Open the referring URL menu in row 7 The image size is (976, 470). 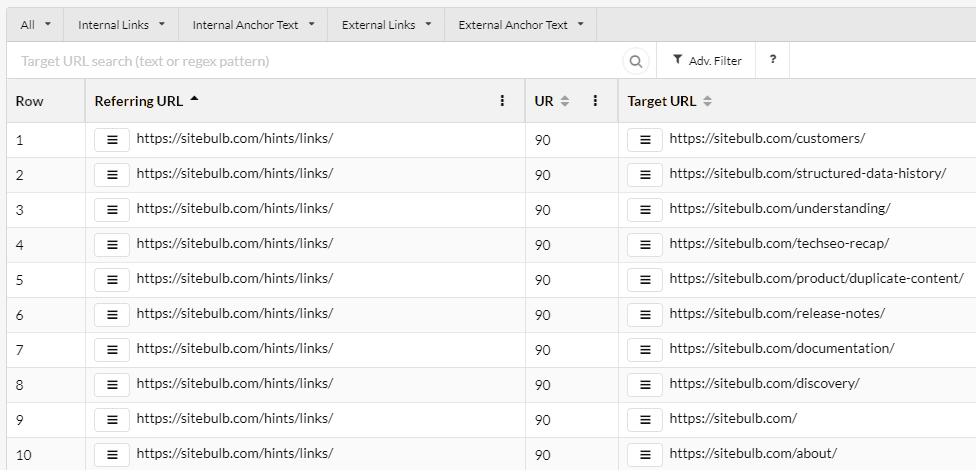coord(112,350)
